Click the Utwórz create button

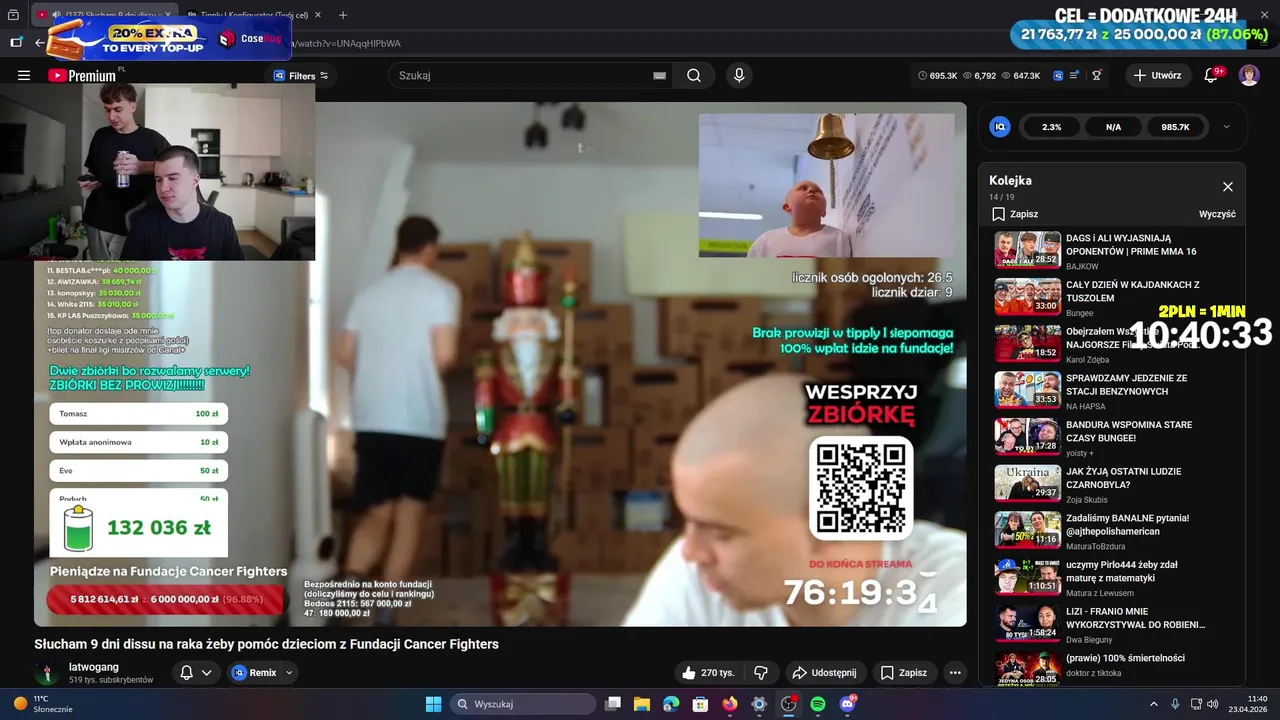coord(1158,75)
